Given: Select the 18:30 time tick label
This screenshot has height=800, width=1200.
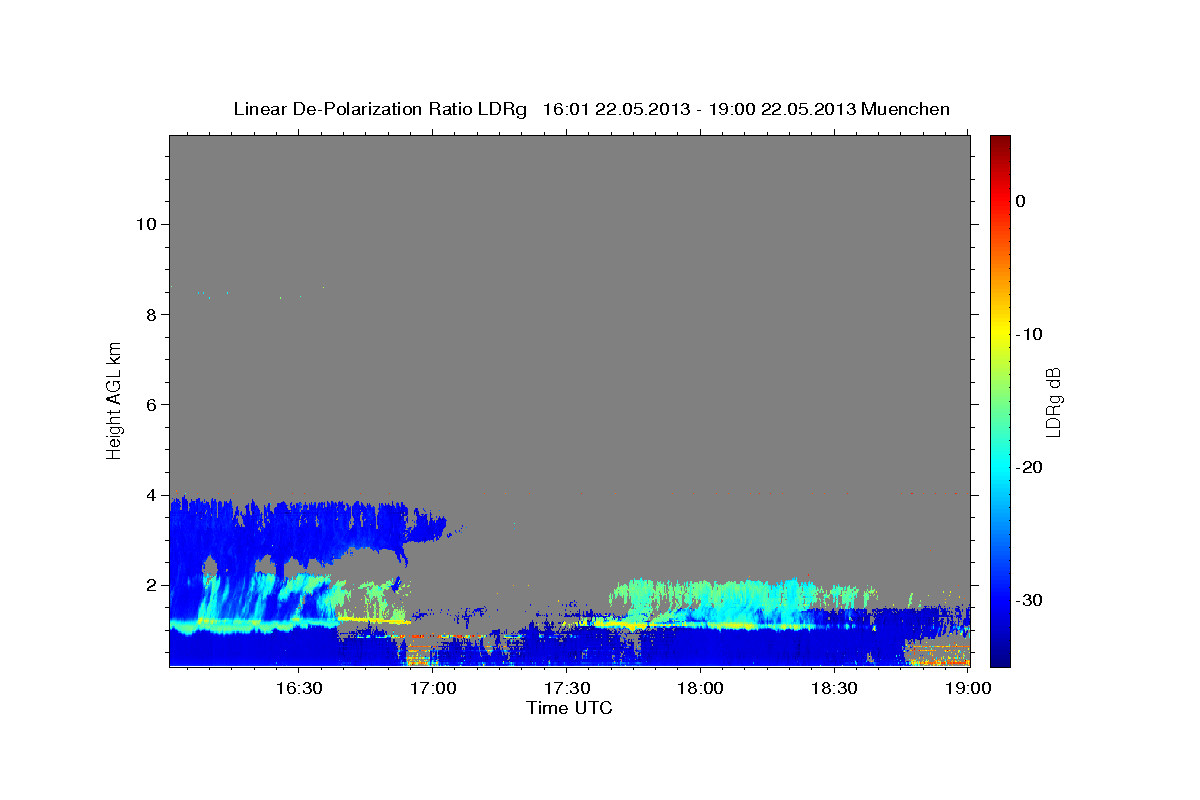Looking at the screenshot, I should pos(834,688).
